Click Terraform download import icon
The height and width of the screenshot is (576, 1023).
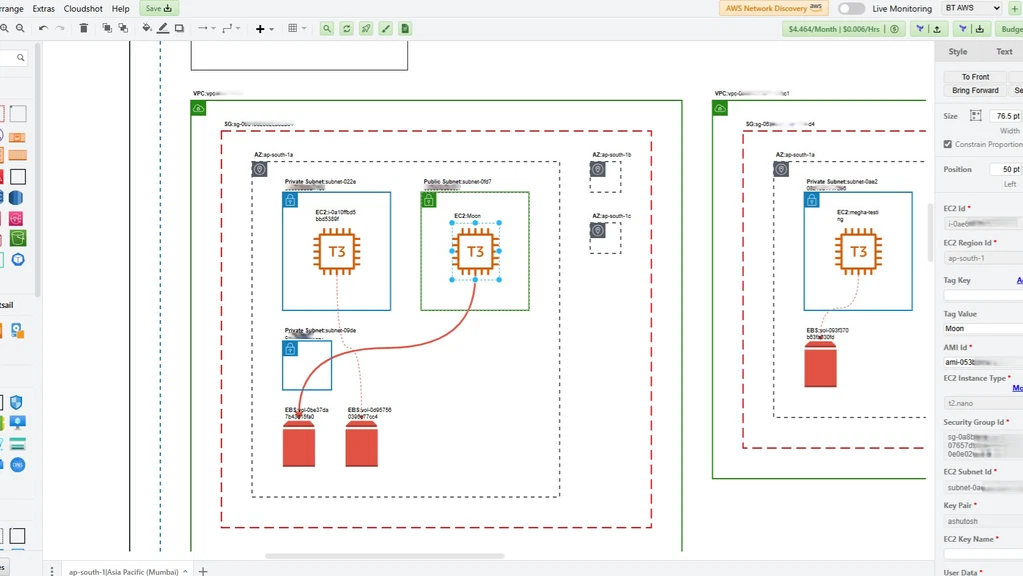pyautogui.click(x=971, y=29)
